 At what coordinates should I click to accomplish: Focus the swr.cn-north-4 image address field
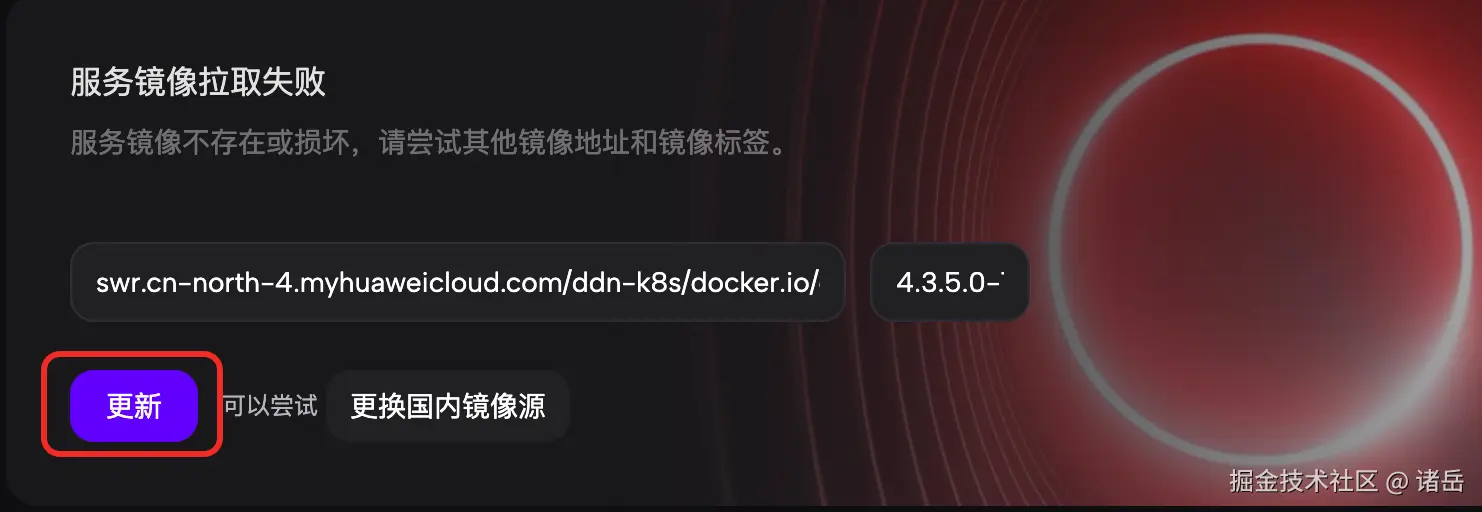458,282
